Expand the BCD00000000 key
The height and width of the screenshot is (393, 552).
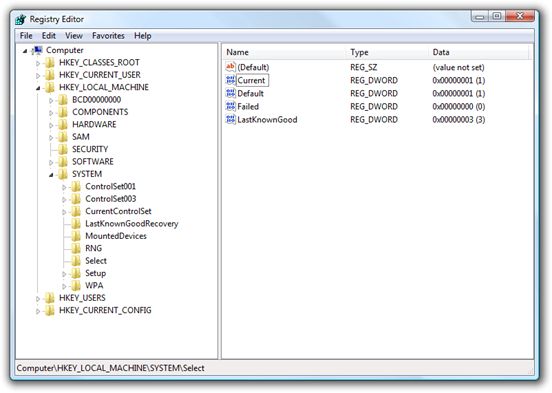(51, 101)
